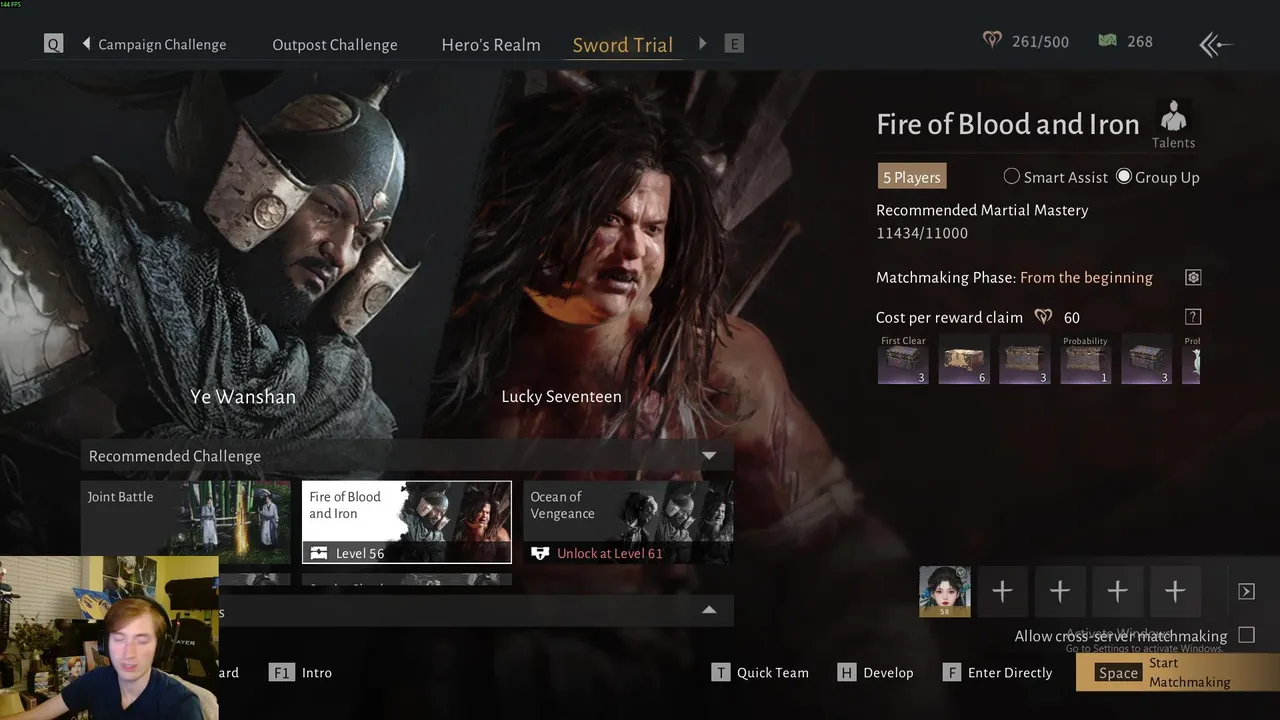Expand the collapsed section below challenges
The width and height of the screenshot is (1280, 720).
tap(709, 610)
